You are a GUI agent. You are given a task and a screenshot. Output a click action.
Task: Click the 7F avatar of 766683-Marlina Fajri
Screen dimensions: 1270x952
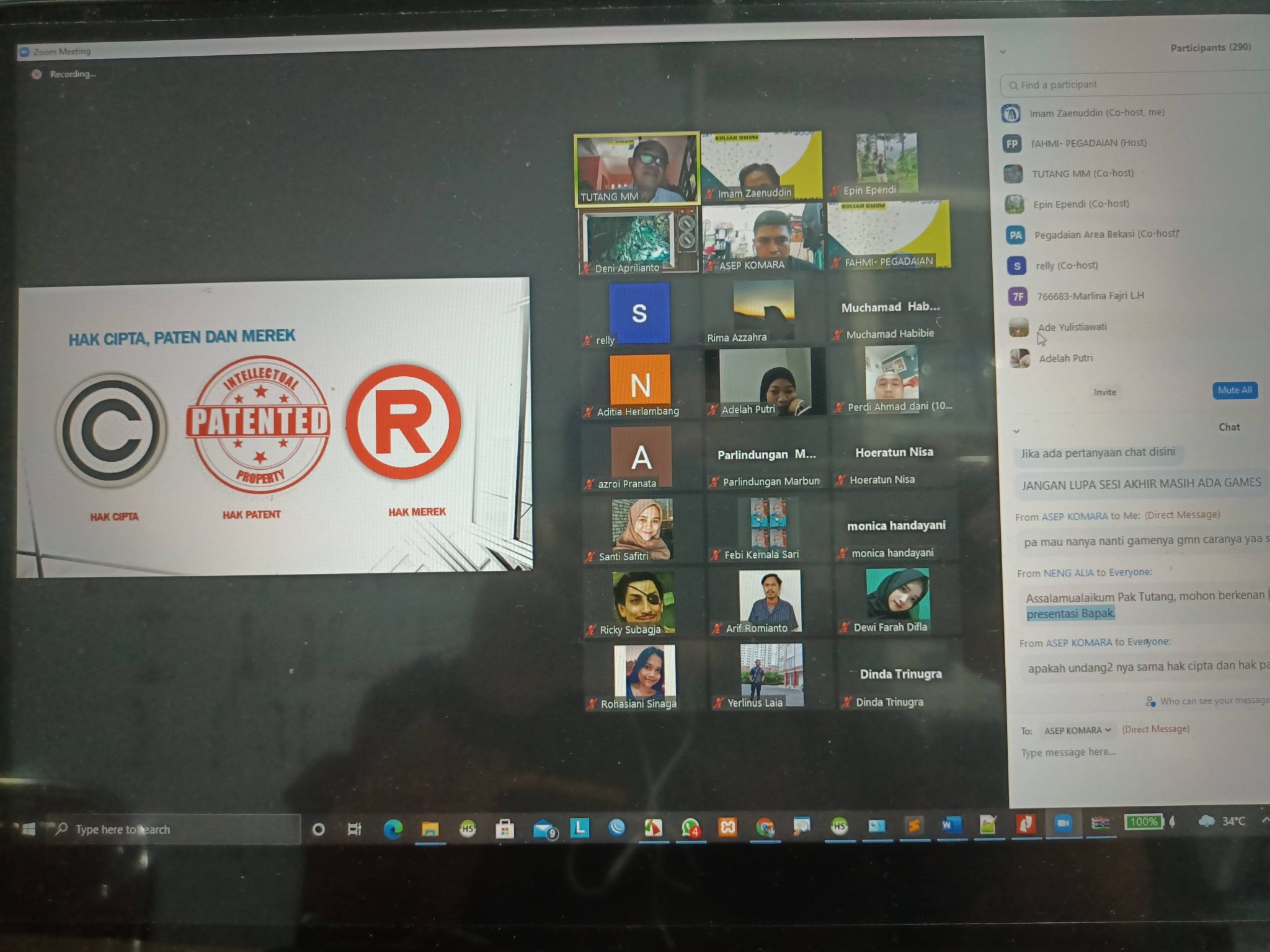[x=1018, y=297]
